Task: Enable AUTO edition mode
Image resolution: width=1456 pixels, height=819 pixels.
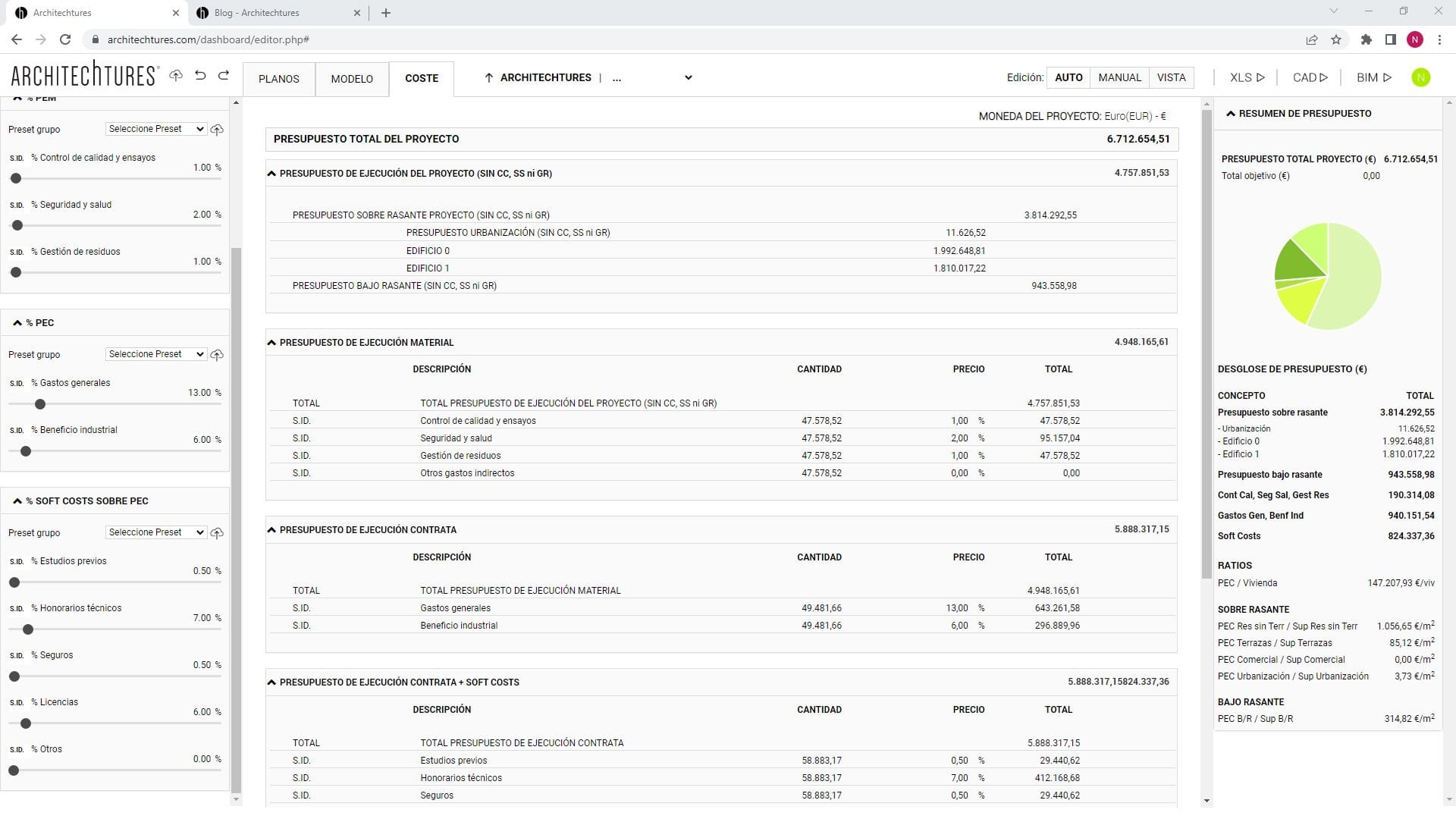Action: click(x=1068, y=77)
